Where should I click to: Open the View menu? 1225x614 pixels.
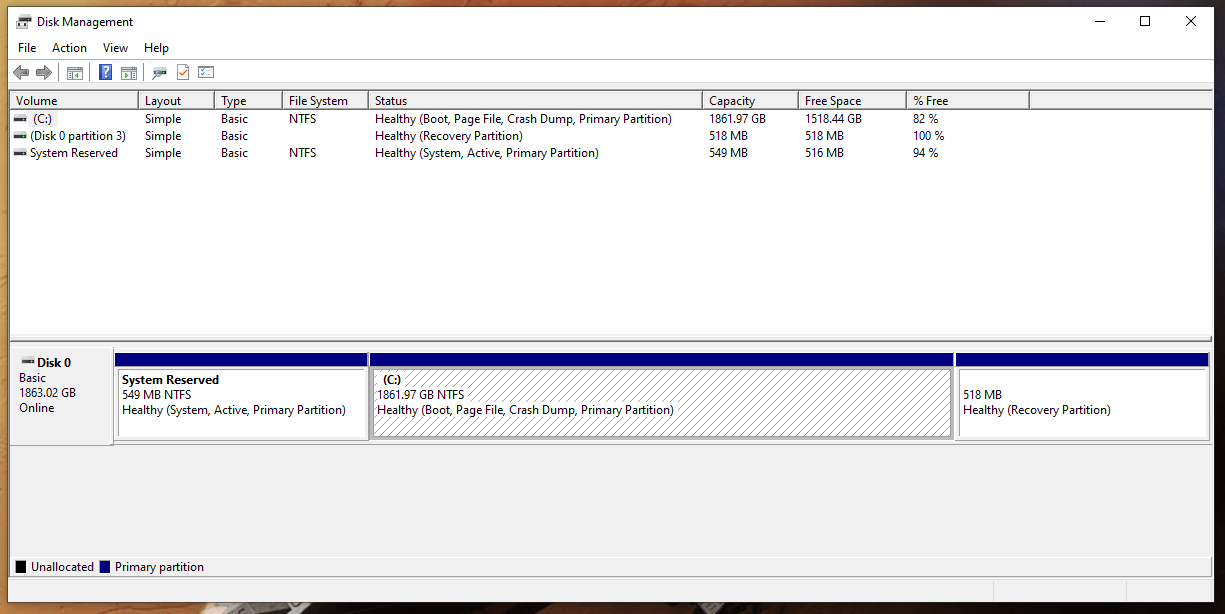pyautogui.click(x=115, y=47)
